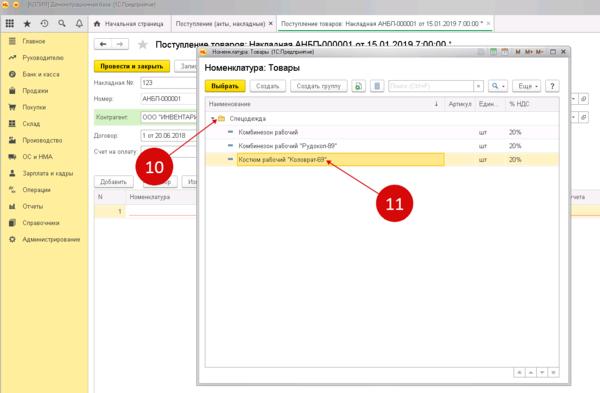The width and height of the screenshot is (600, 393).
Task: Switch to the Начальная страница tab
Action: click(x=129, y=24)
